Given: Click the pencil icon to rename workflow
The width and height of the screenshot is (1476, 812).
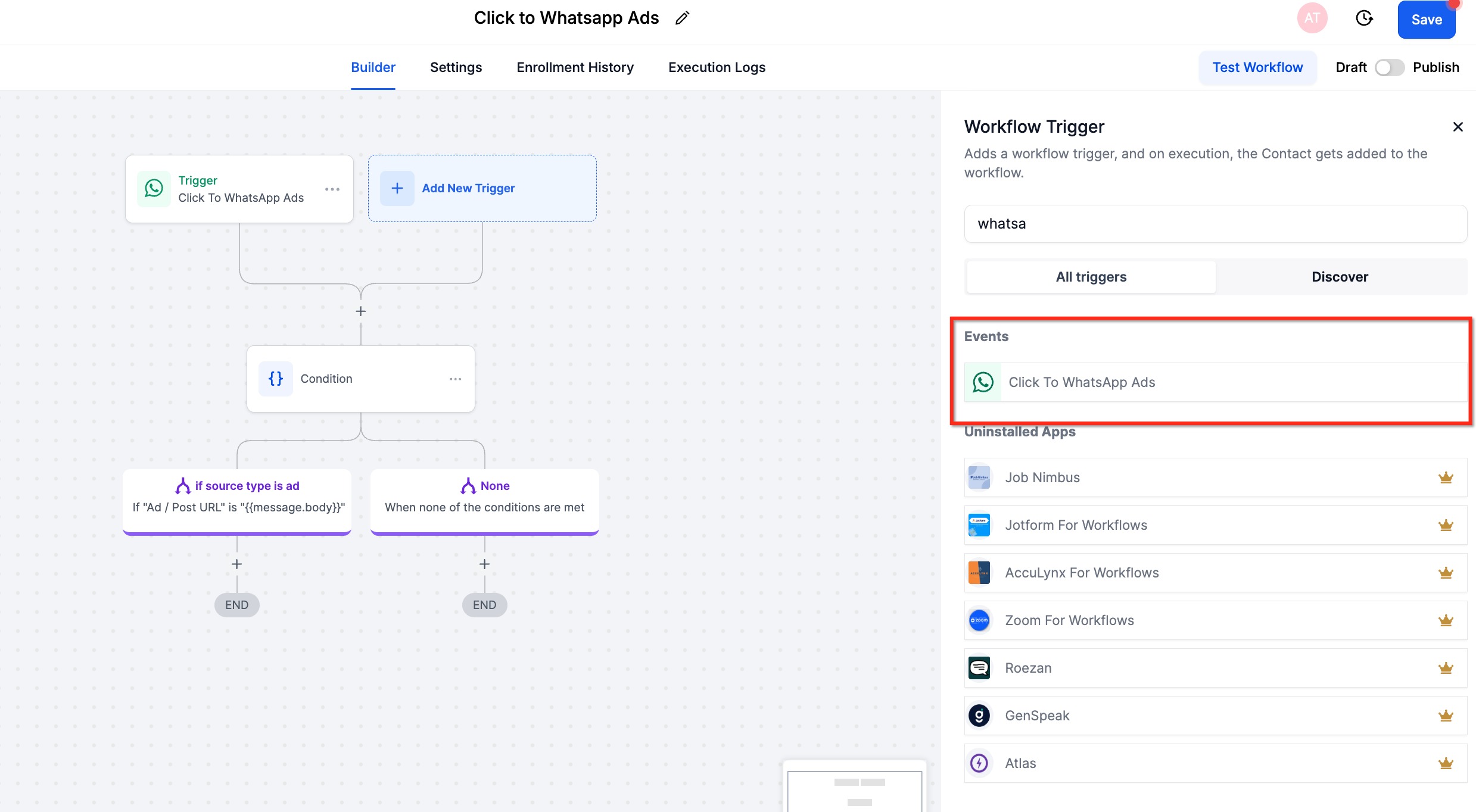Looking at the screenshot, I should [x=682, y=18].
